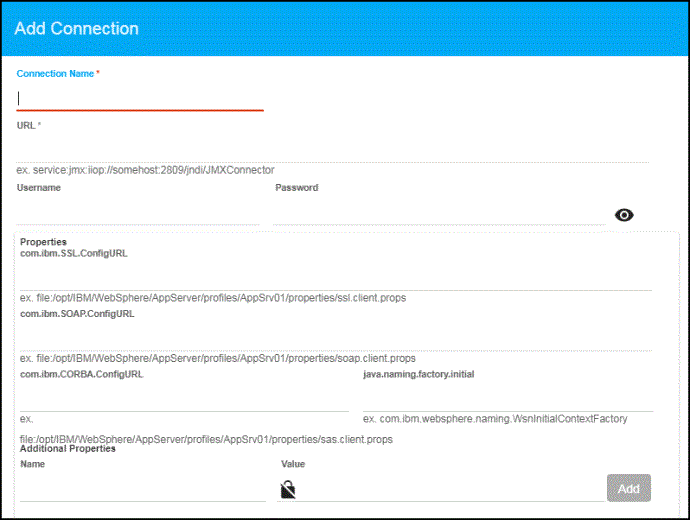Click the Password input field

point(438,213)
